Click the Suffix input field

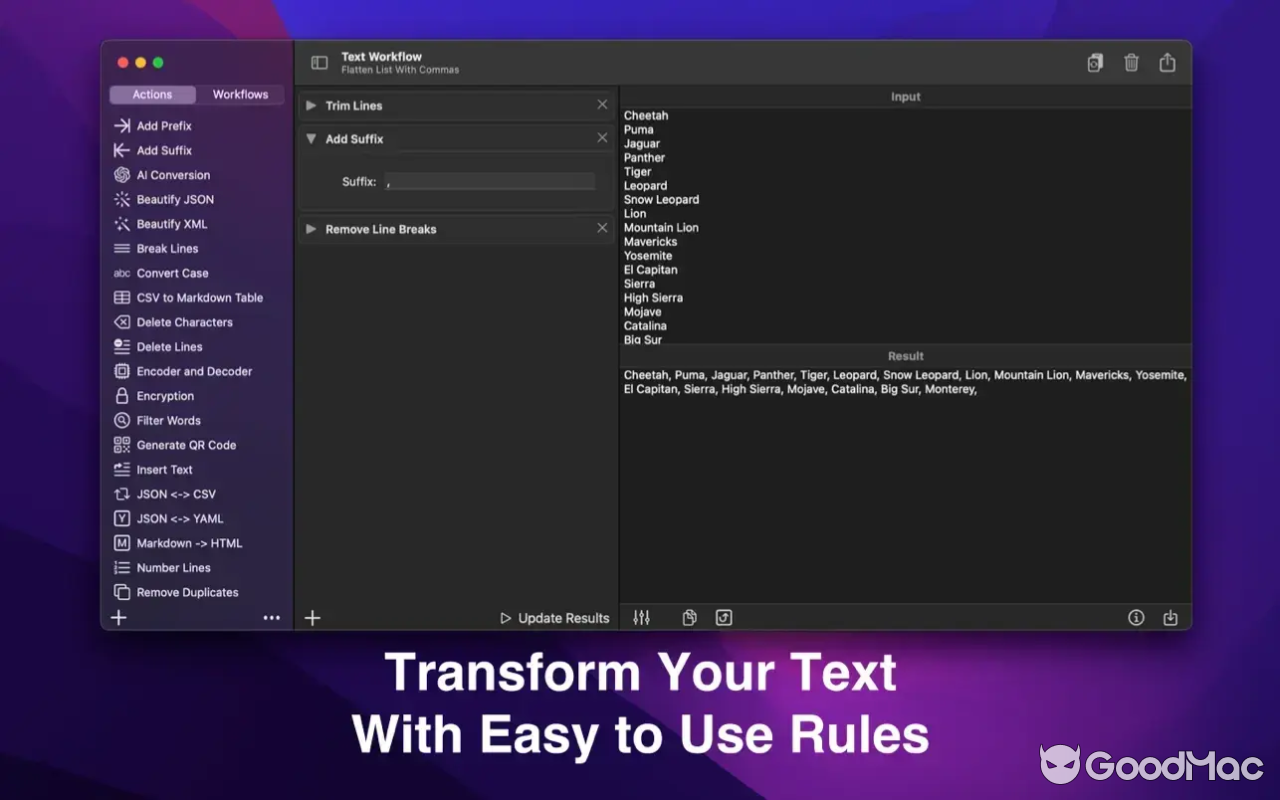coord(489,181)
